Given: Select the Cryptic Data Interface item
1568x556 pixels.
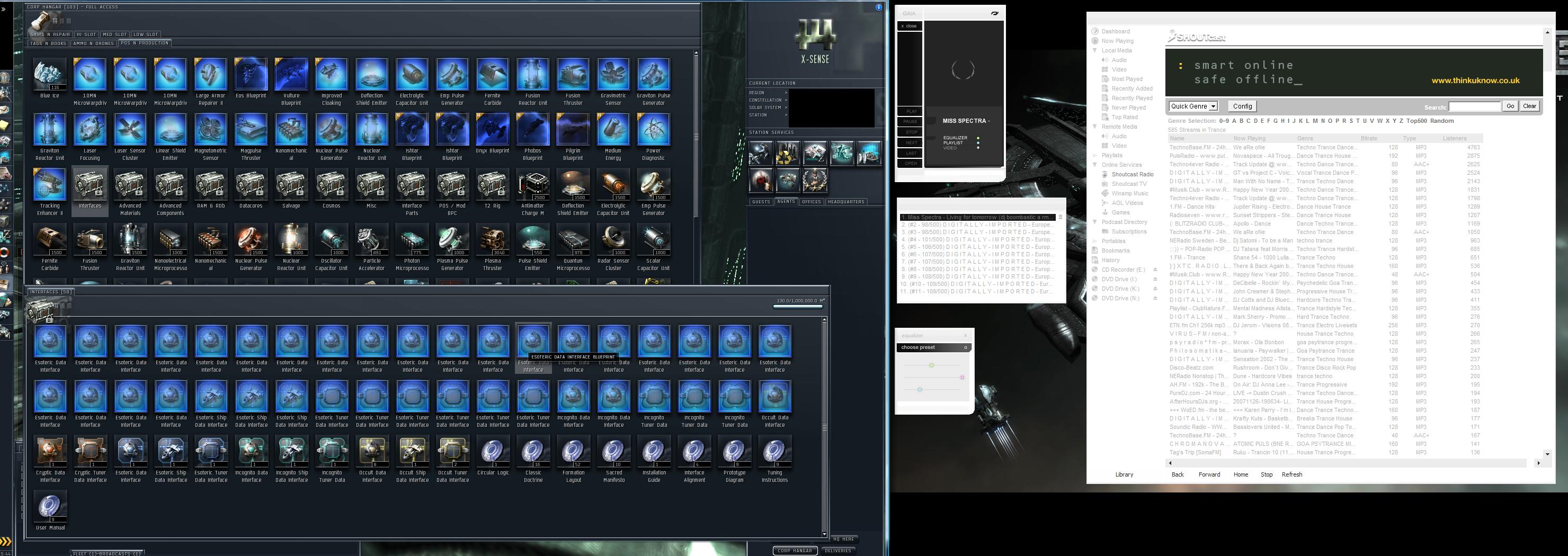Looking at the screenshot, I should click(x=50, y=451).
